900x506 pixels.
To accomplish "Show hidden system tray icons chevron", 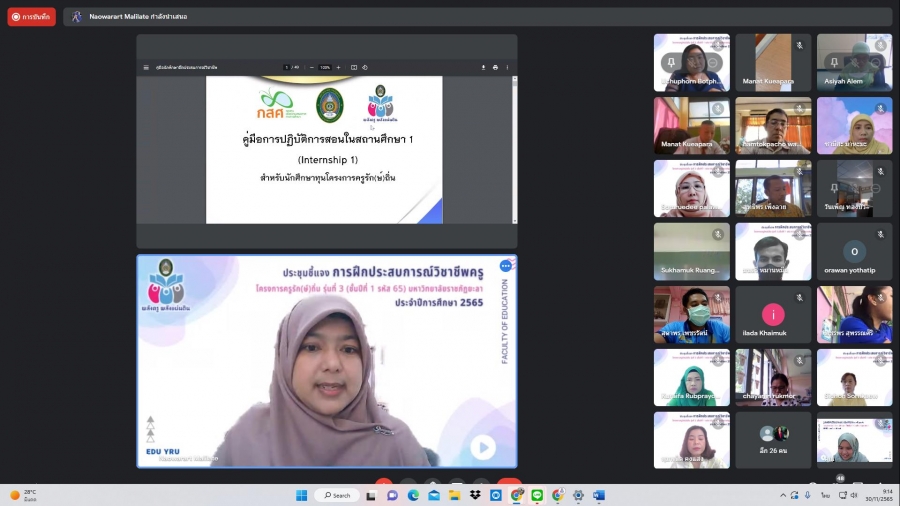I will [783, 495].
